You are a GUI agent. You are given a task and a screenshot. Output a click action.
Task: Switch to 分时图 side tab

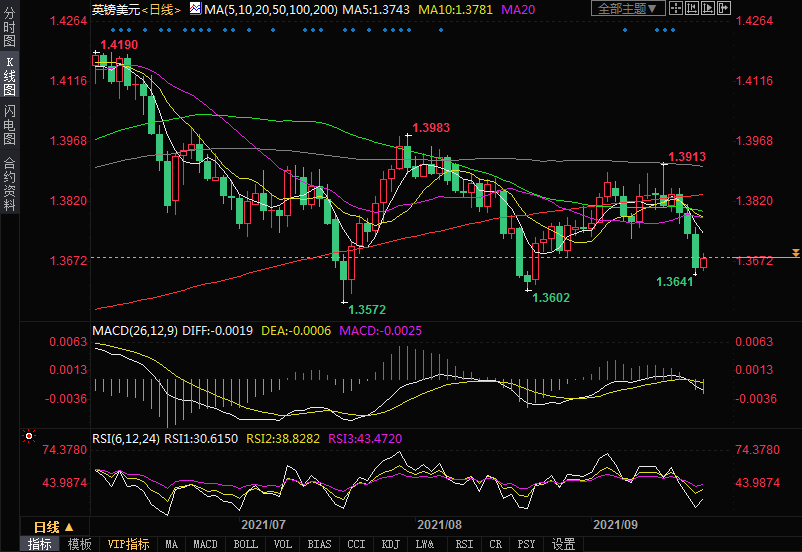(9, 28)
